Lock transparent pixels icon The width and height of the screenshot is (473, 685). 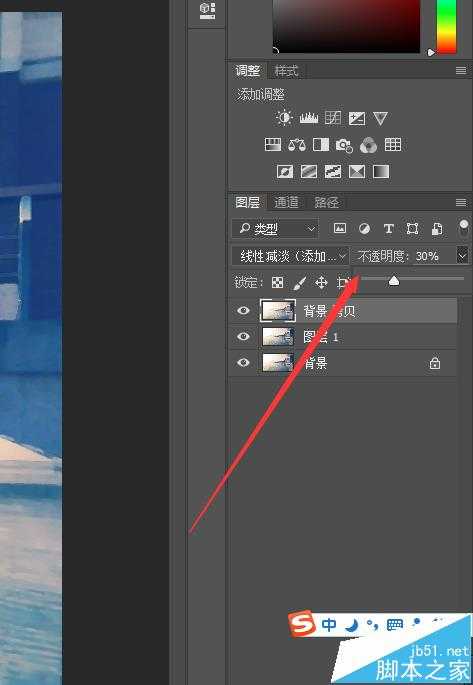point(277,283)
